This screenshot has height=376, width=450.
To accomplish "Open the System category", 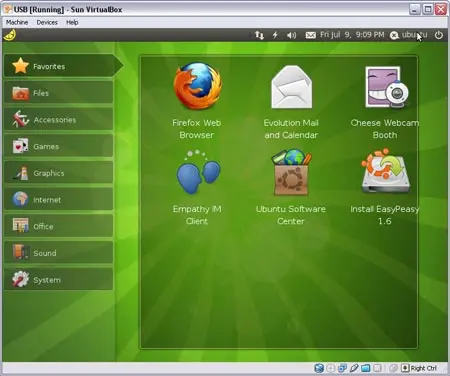I will coord(59,279).
